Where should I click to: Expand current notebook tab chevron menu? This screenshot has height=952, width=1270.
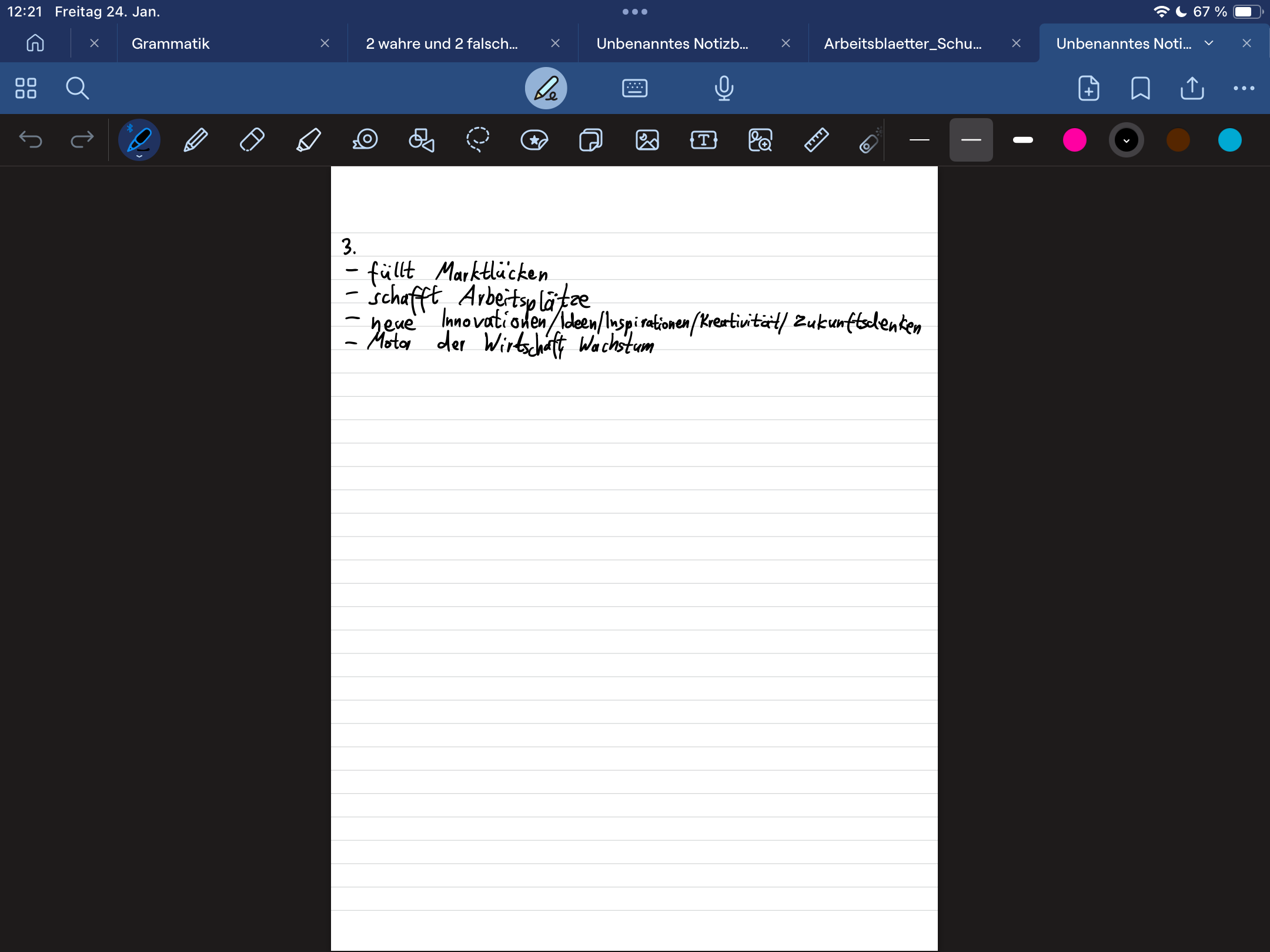pos(1209,43)
